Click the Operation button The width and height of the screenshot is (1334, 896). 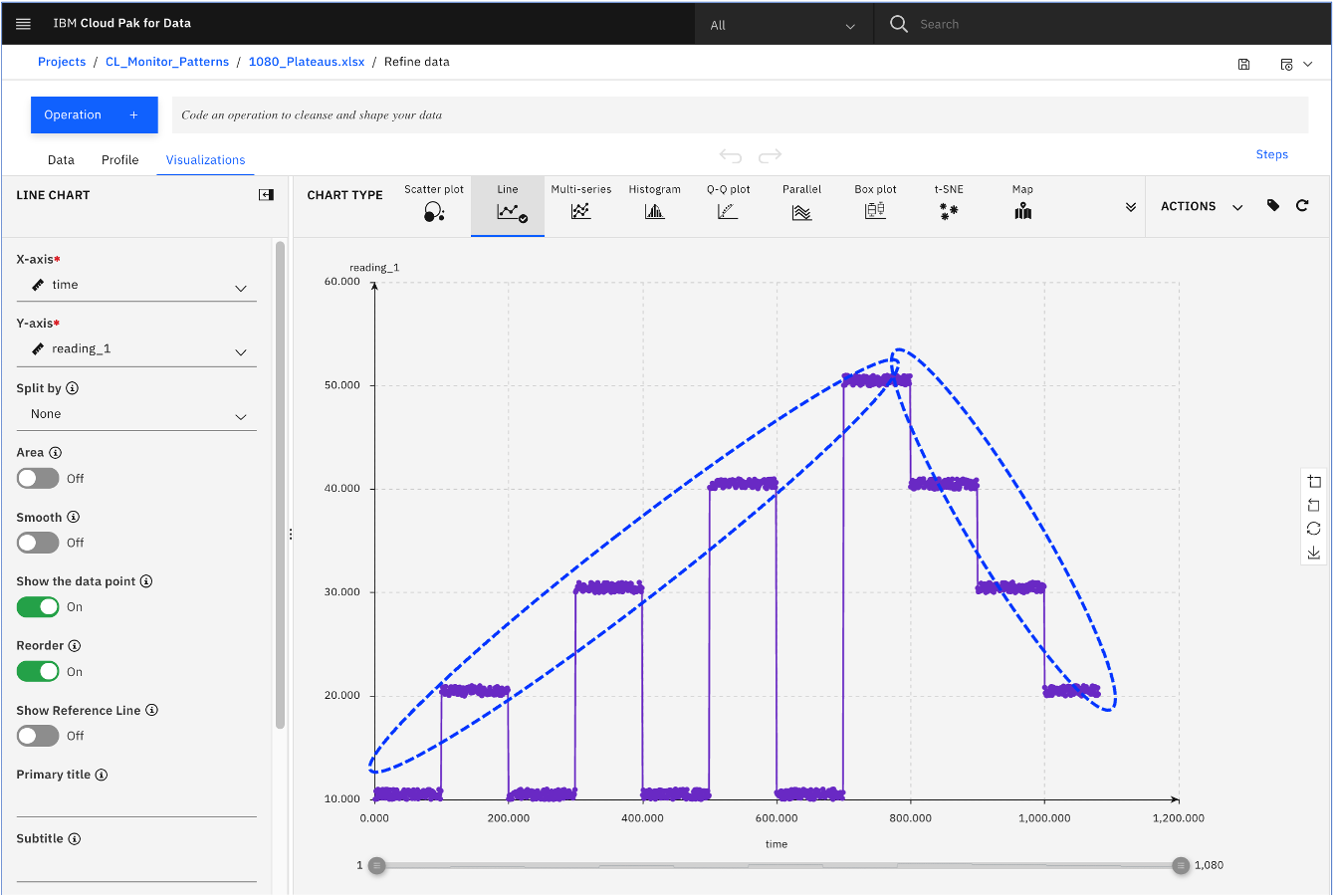coord(95,114)
